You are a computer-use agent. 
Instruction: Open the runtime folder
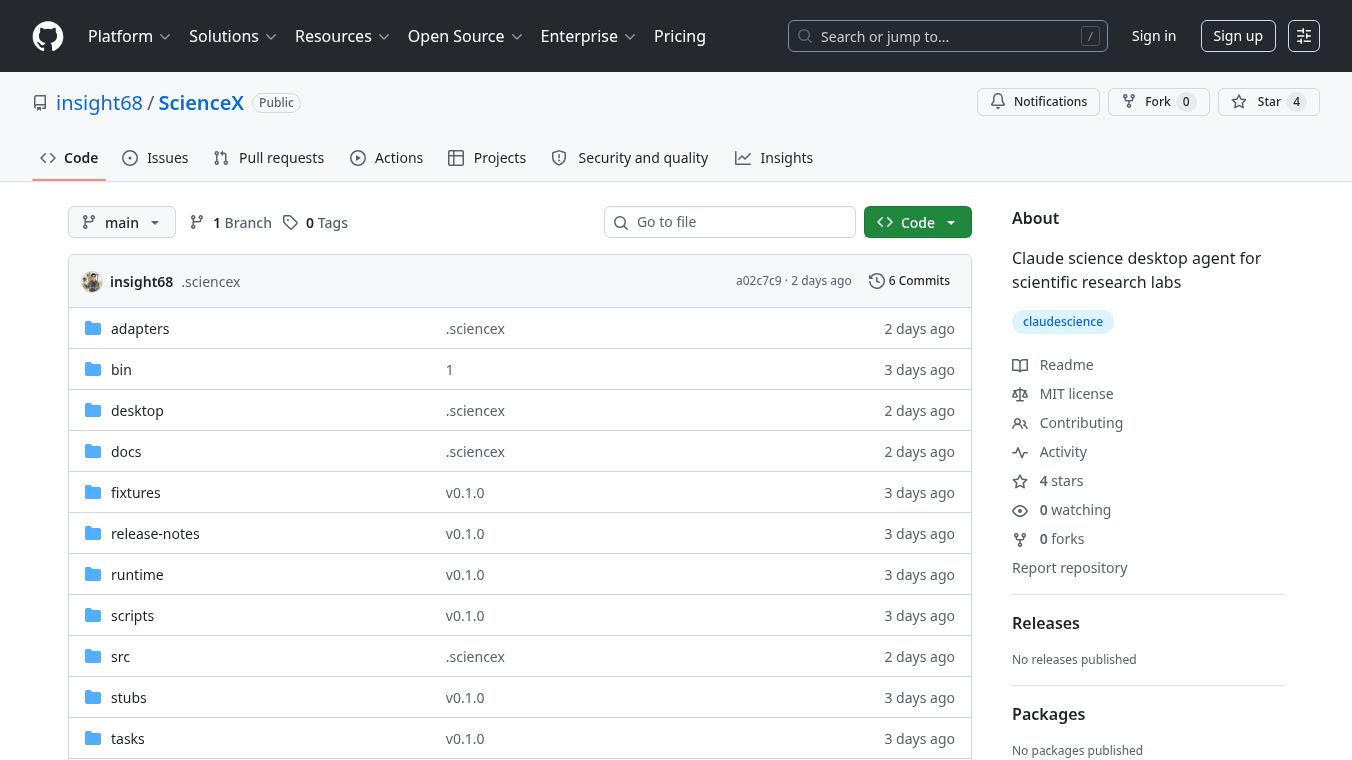137,575
